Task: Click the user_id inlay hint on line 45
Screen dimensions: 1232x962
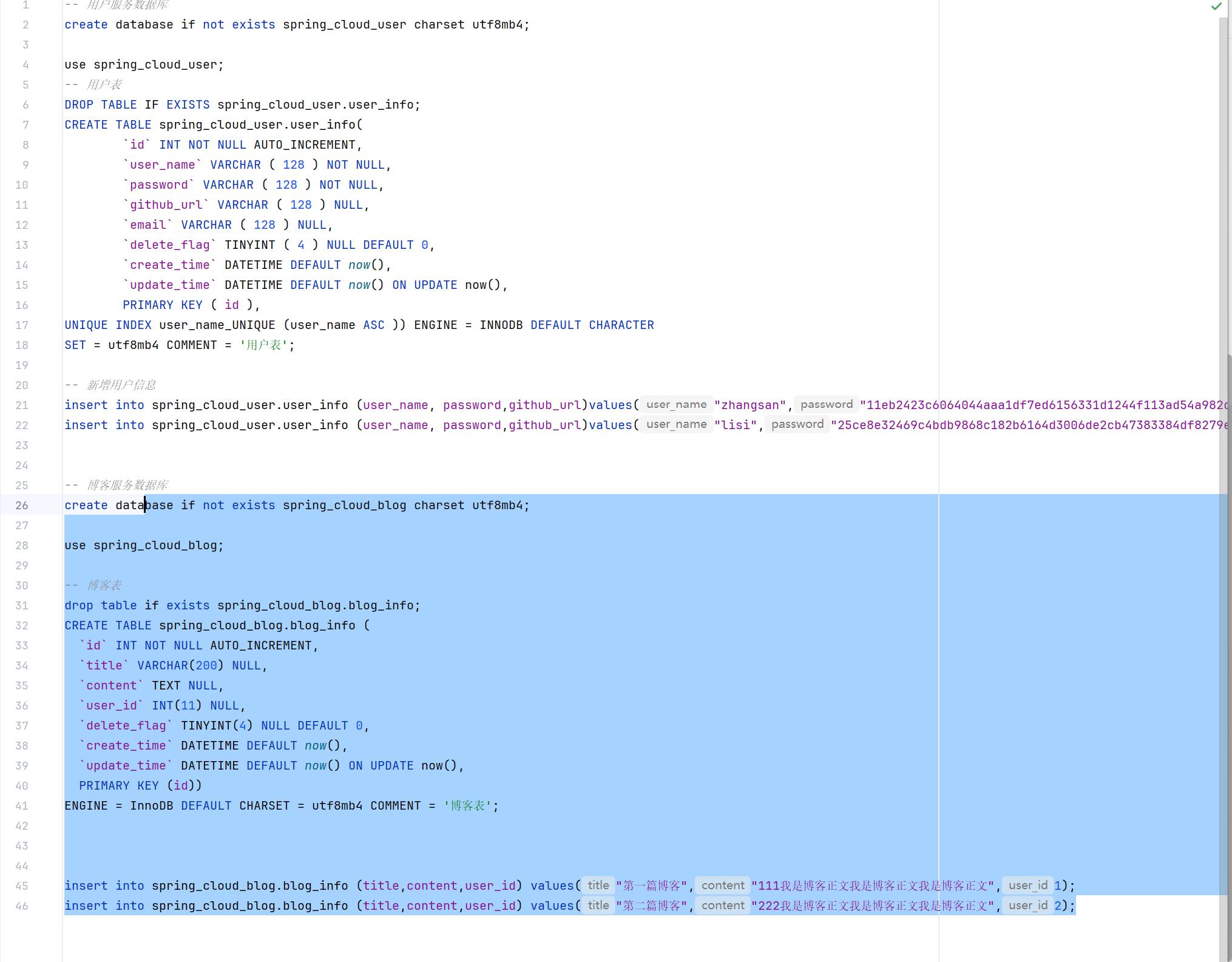Action: (1027, 886)
